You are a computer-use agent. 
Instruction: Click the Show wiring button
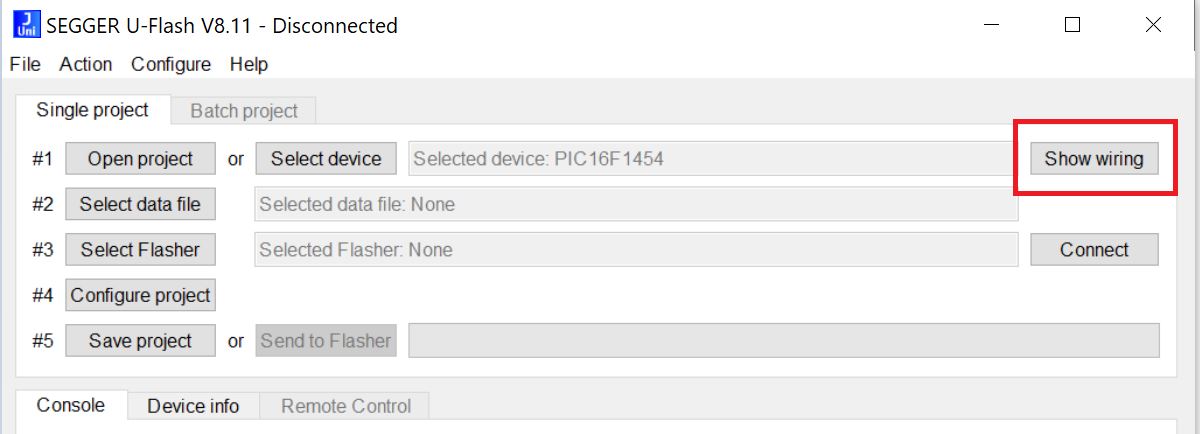tap(1093, 158)
